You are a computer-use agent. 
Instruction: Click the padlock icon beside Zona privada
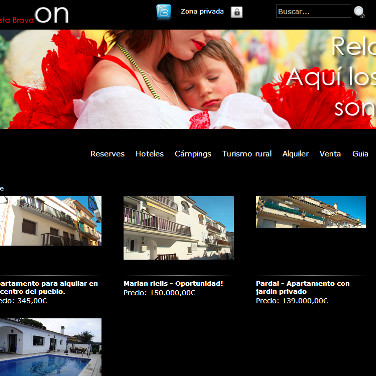coord(237,12)
